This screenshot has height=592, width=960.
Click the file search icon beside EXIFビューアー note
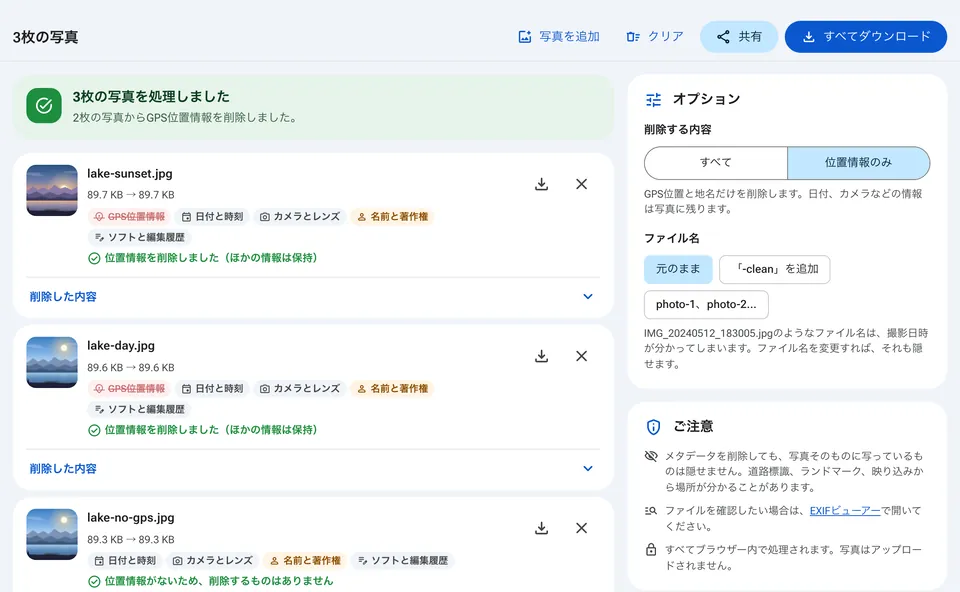pyautogui.click(x=651, y=511)
